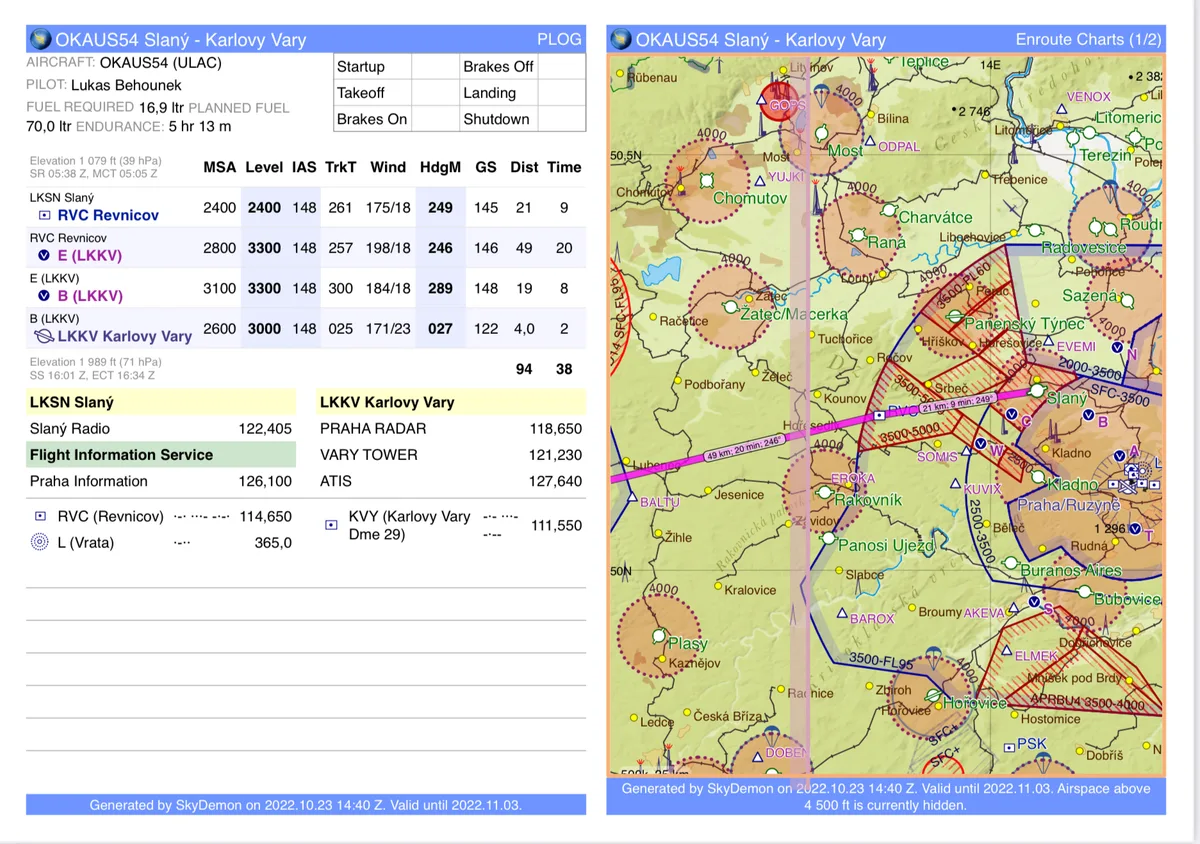The height and width of the screenshot is (844, 1200).
Task: Select the PSK navaid symbol on the chart
Action: (1008, 745)
